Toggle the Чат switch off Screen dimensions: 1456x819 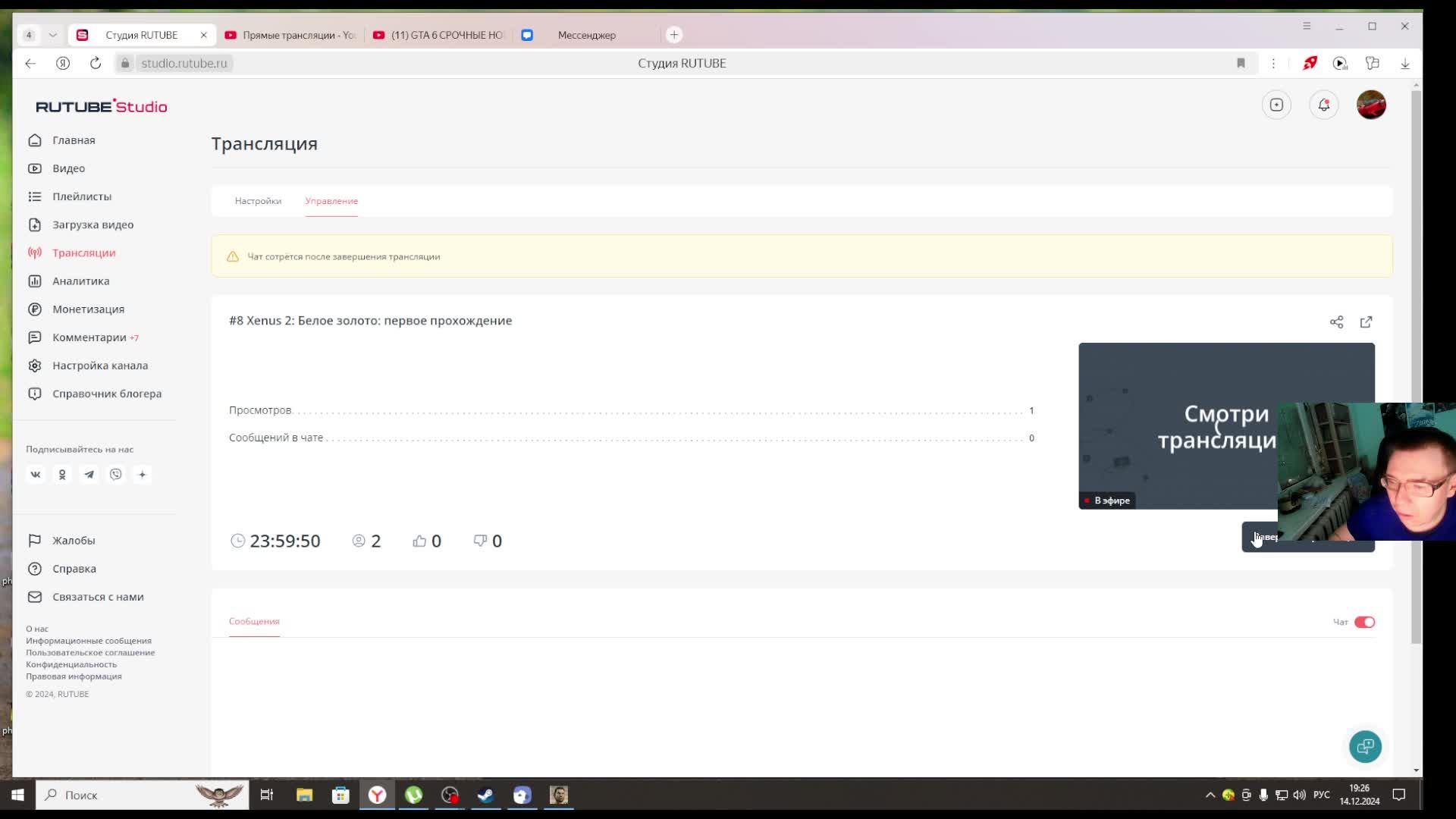(x=1364, y=622)
